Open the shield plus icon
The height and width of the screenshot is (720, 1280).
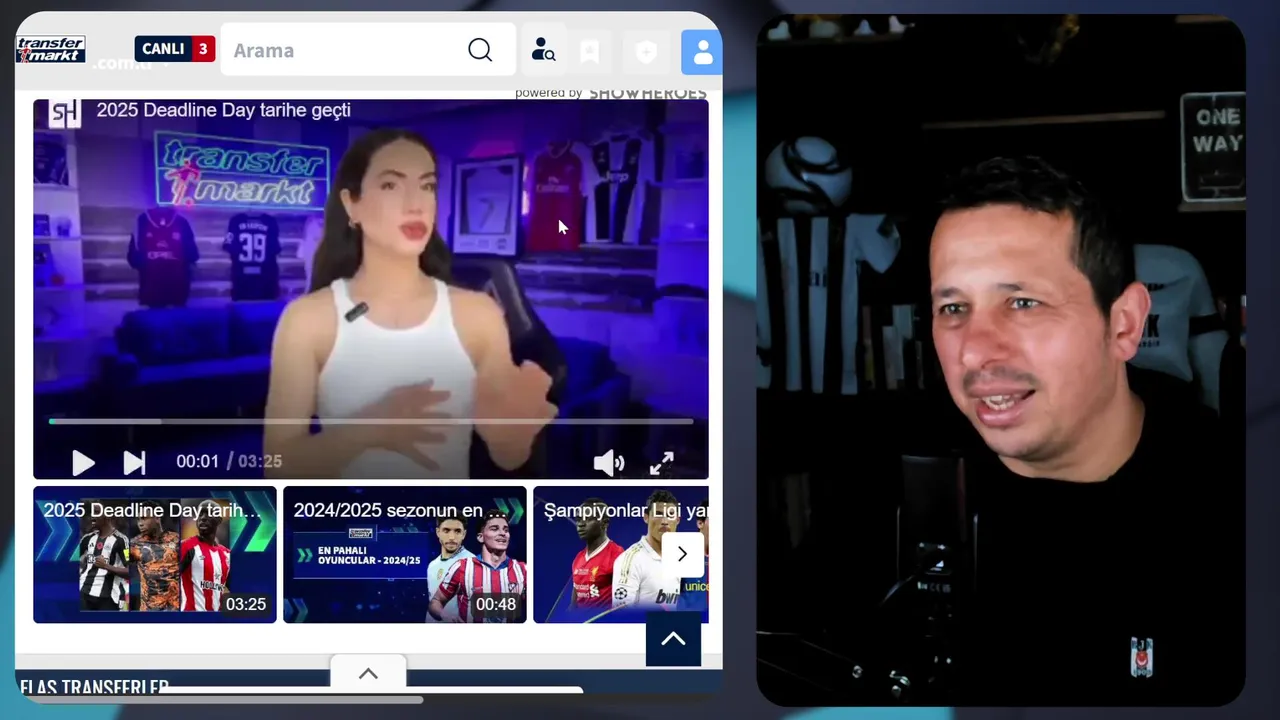point(646,52)
